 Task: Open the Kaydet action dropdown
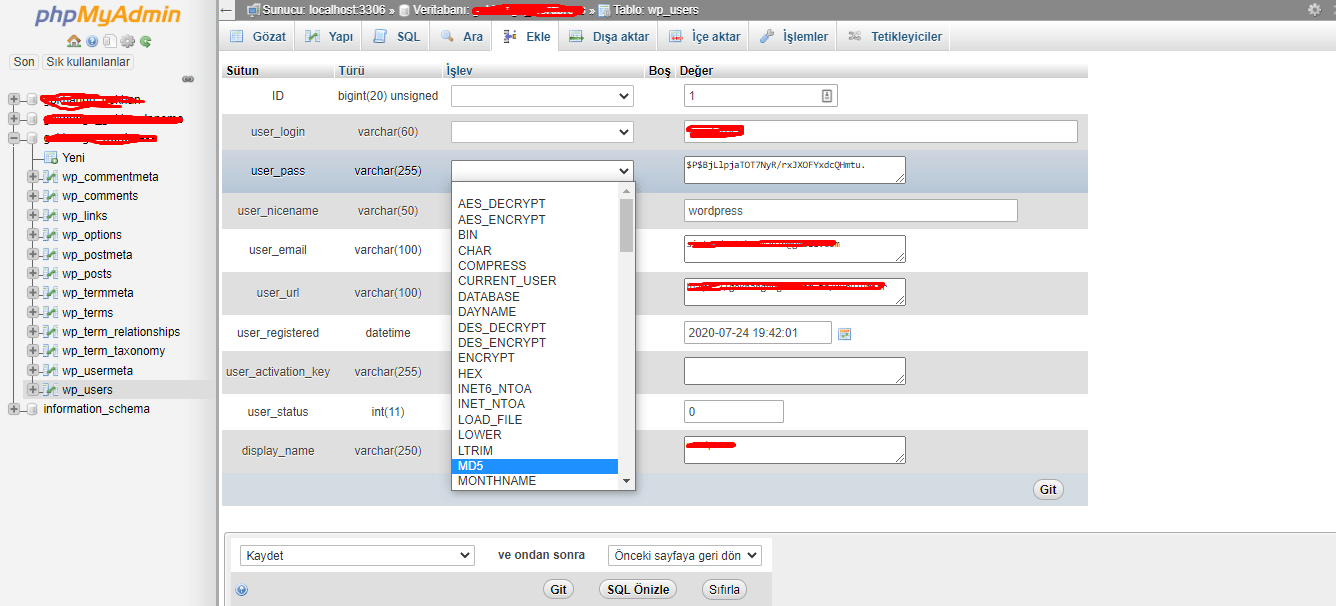358,555
